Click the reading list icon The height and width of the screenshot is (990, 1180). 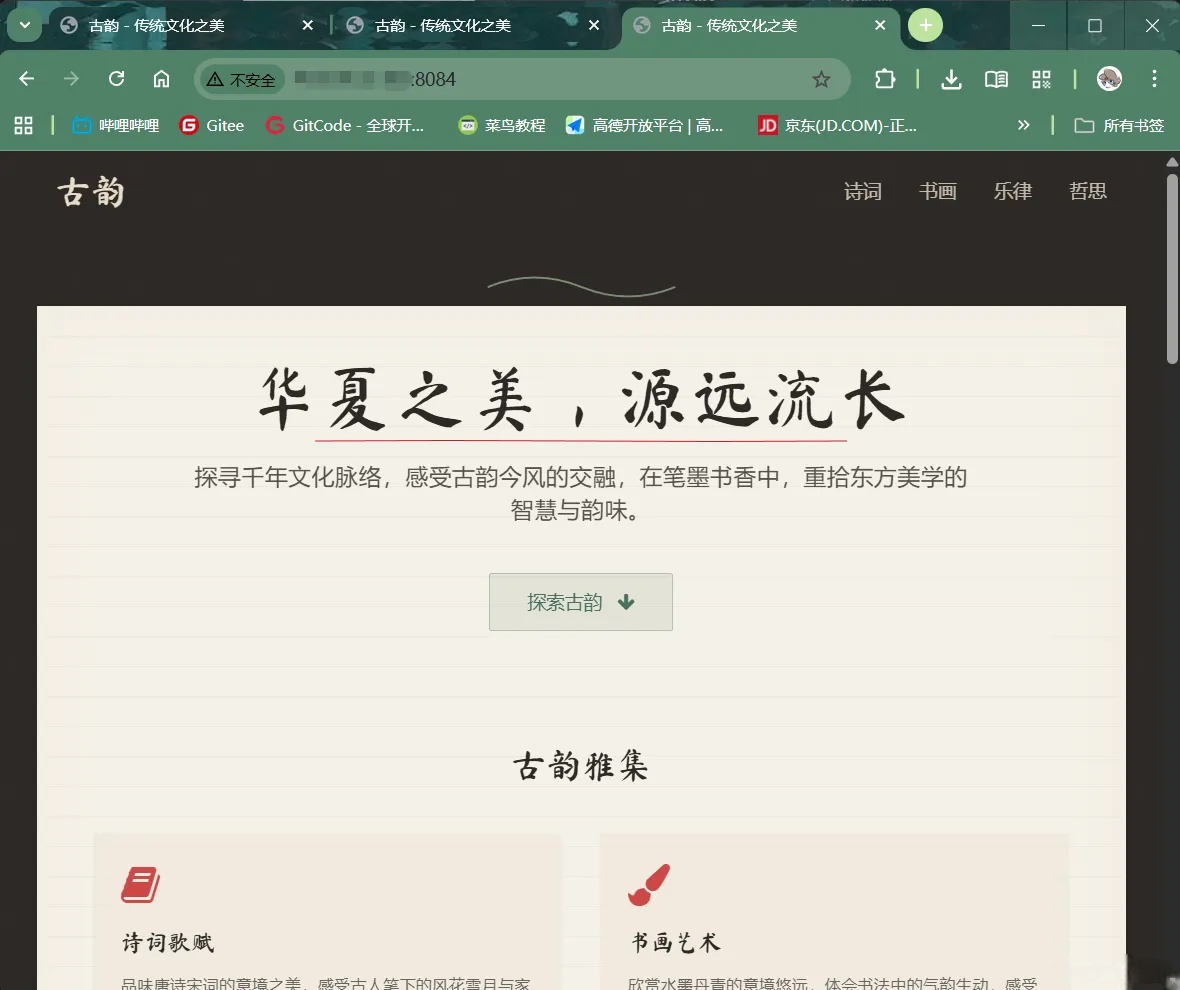coord(996,78)
